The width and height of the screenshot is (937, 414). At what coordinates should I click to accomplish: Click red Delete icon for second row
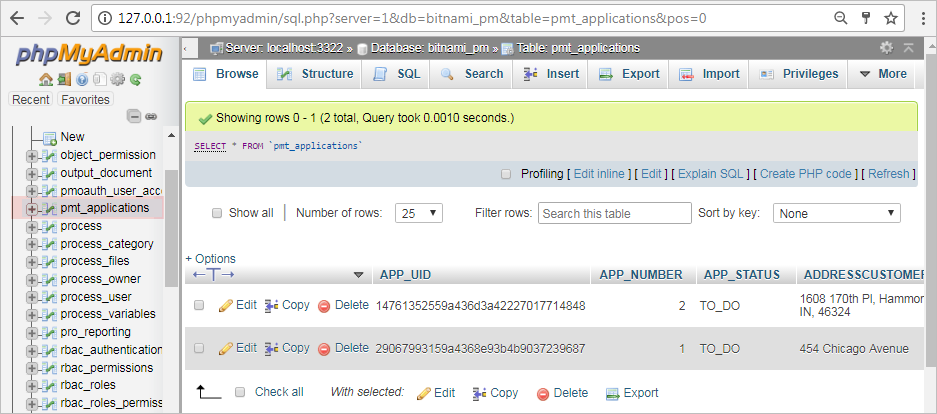click(324, 349)
